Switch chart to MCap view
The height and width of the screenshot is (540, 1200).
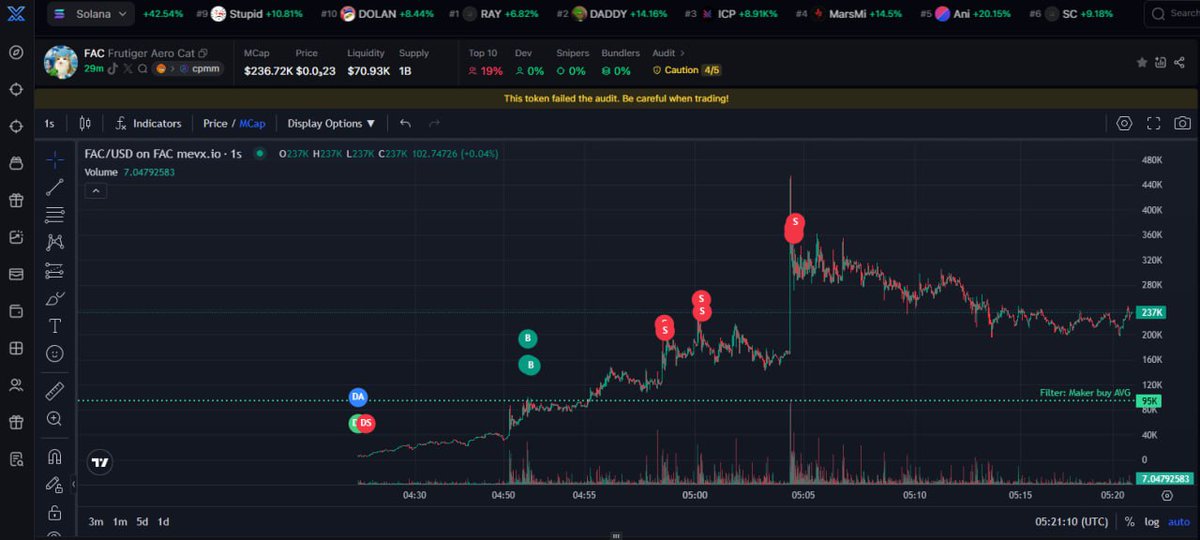click(252, 123)
